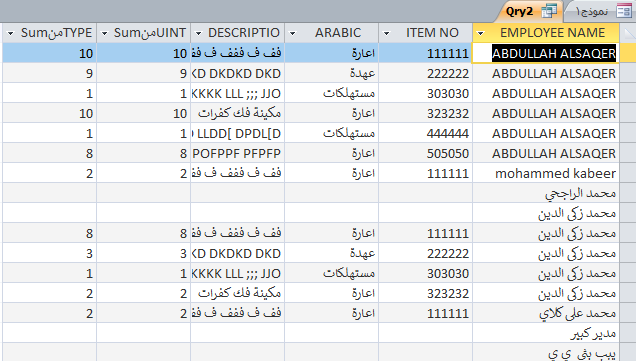
Task: Switch to the نموذج١ form tab
Action: point(599,11)
